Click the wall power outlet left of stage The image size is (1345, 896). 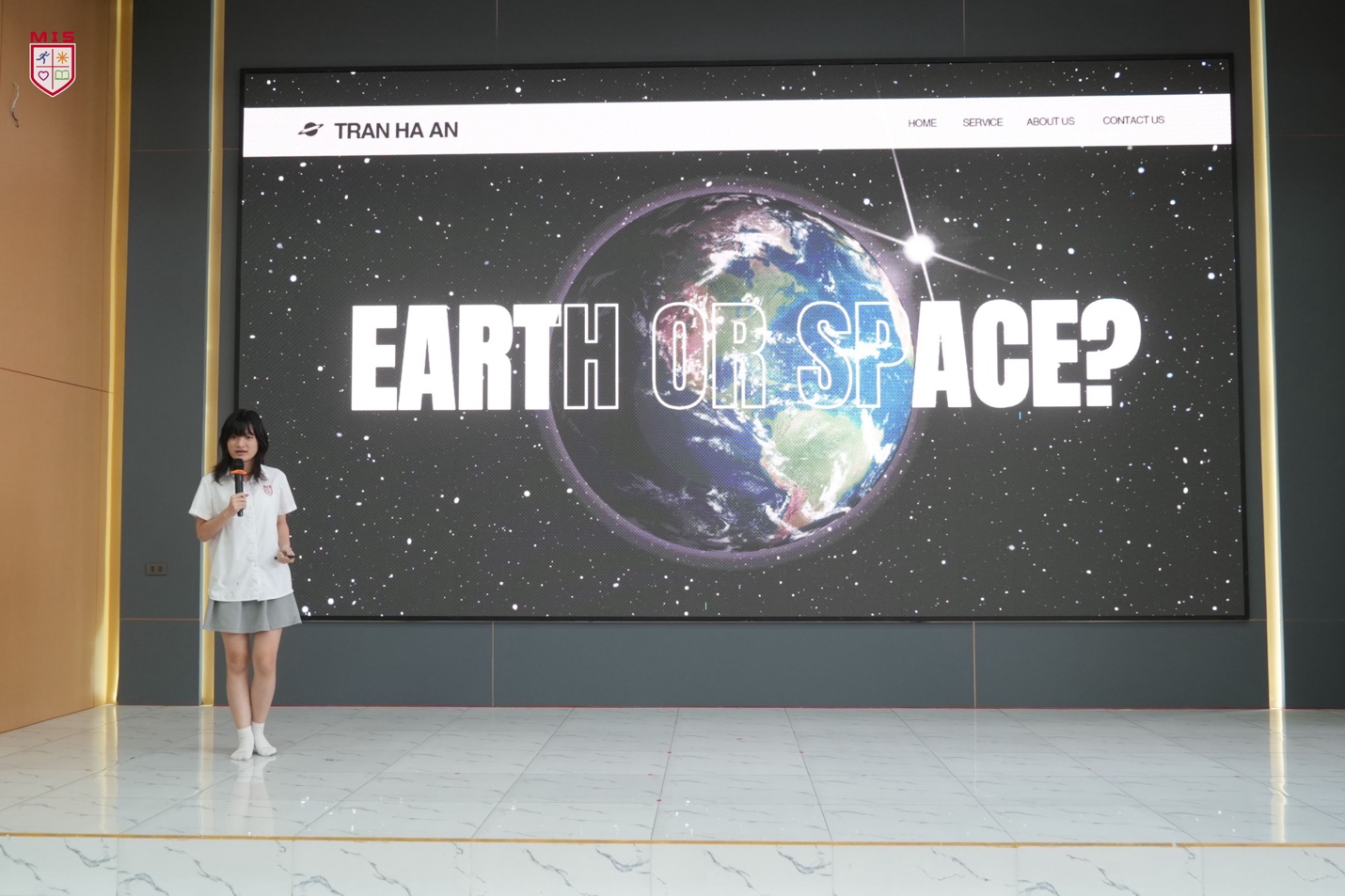click(x=155, y=569)
